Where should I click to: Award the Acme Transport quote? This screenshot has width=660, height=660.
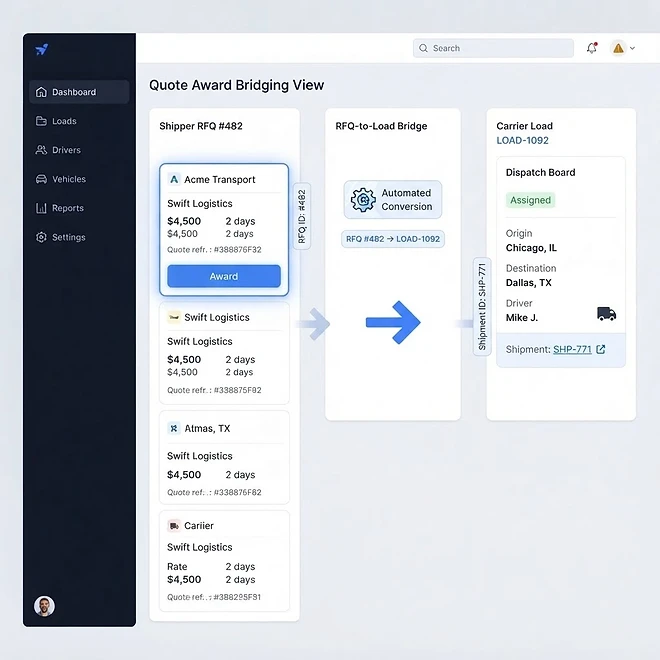click(224, 276)
